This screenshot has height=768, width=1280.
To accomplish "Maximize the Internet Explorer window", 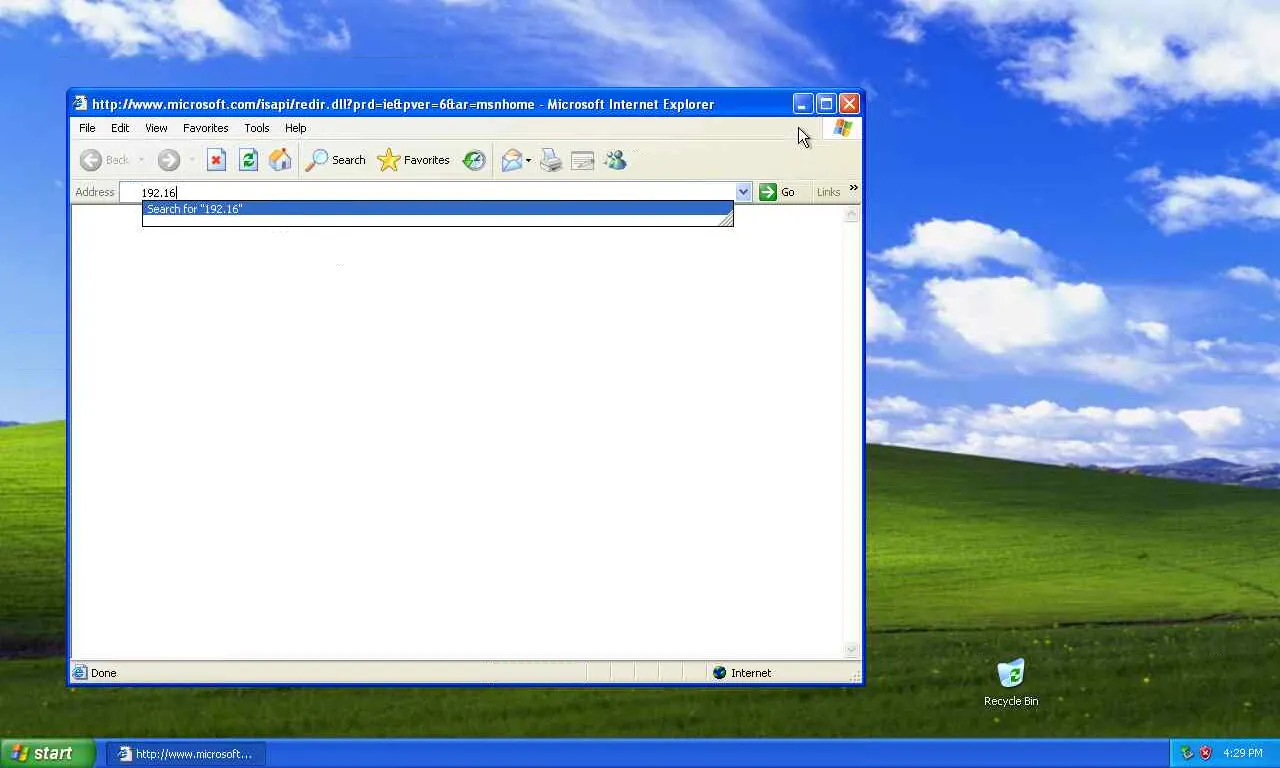I will click(826, 103).
